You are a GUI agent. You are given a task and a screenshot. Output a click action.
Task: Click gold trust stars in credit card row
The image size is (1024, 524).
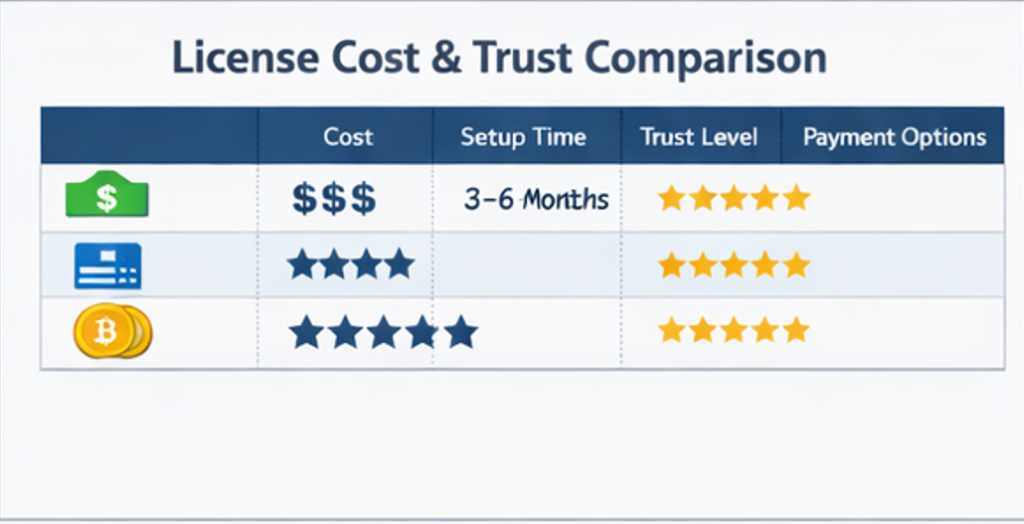pyautogui.click(x=733, y=265)
